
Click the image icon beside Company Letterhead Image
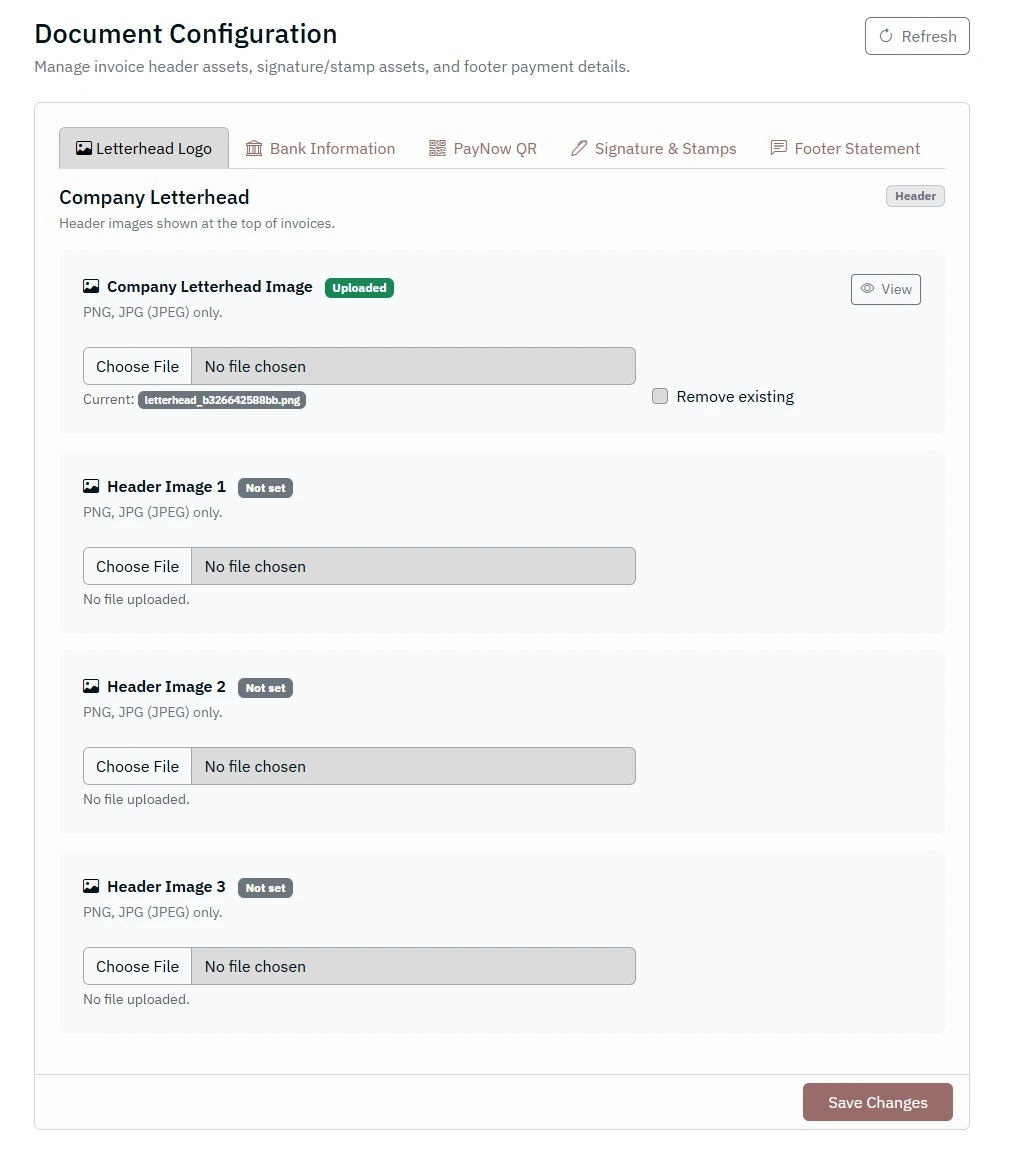tap(91, 287)
